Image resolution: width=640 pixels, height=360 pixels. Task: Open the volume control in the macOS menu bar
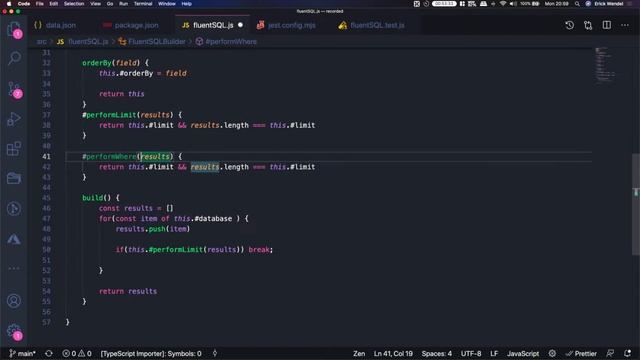[x=513, y=4]
